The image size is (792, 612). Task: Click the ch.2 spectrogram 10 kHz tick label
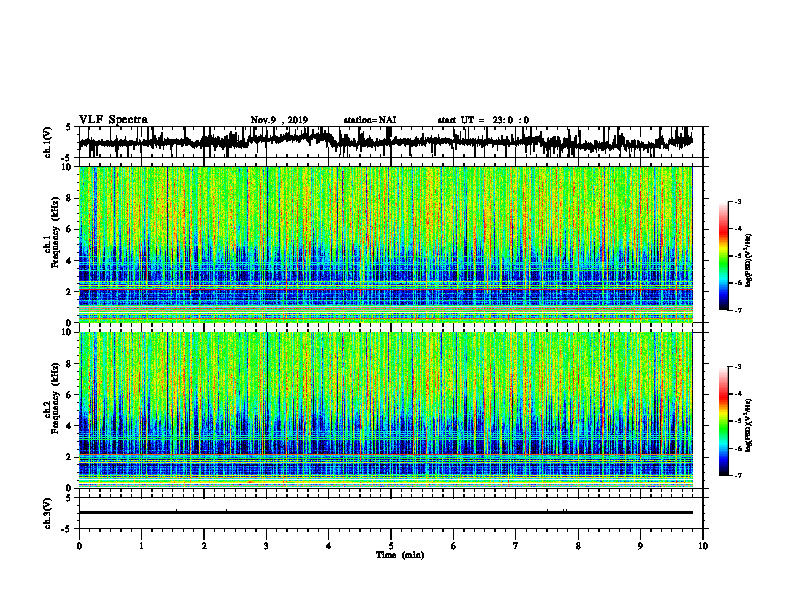(68, 332)
